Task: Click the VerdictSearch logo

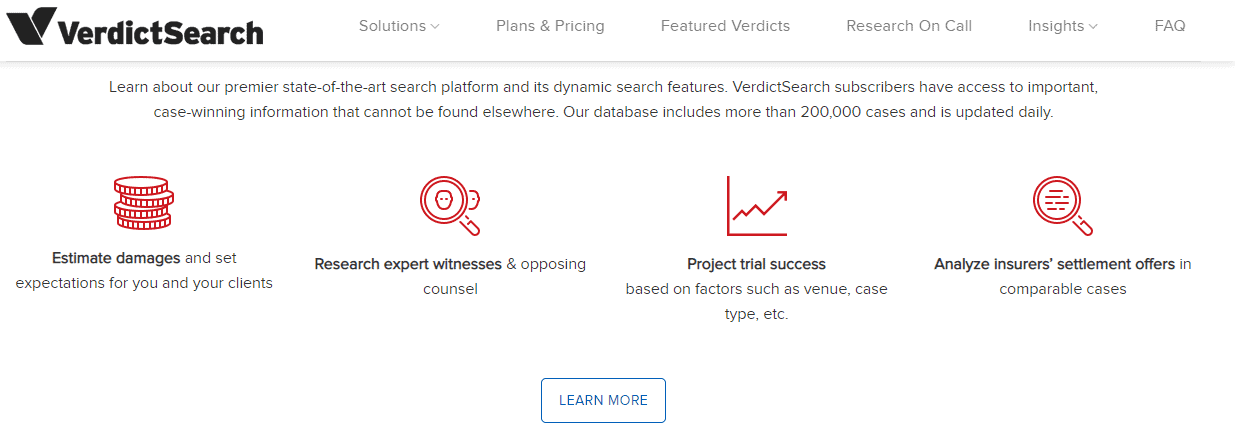Action: point(135,27)
